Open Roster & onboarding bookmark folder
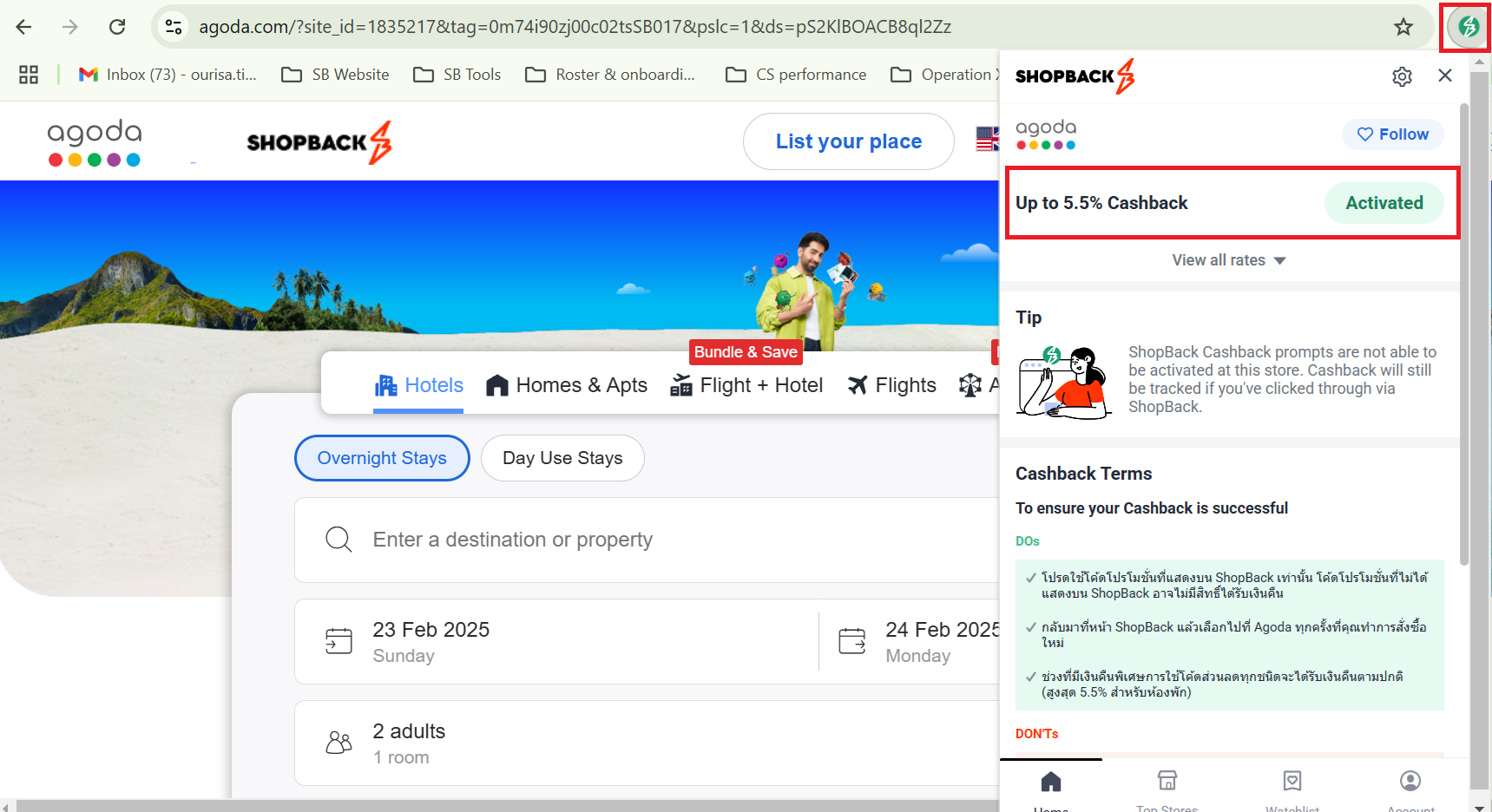 611,75
